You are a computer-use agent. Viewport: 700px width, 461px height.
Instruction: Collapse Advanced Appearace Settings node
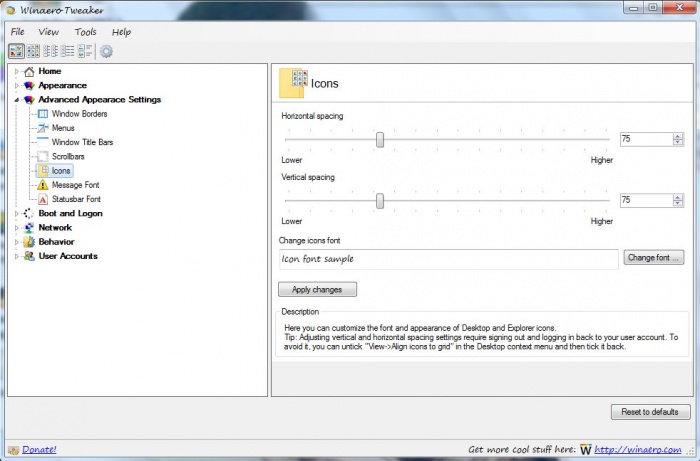pyautogui.click(x=17, y=100)
